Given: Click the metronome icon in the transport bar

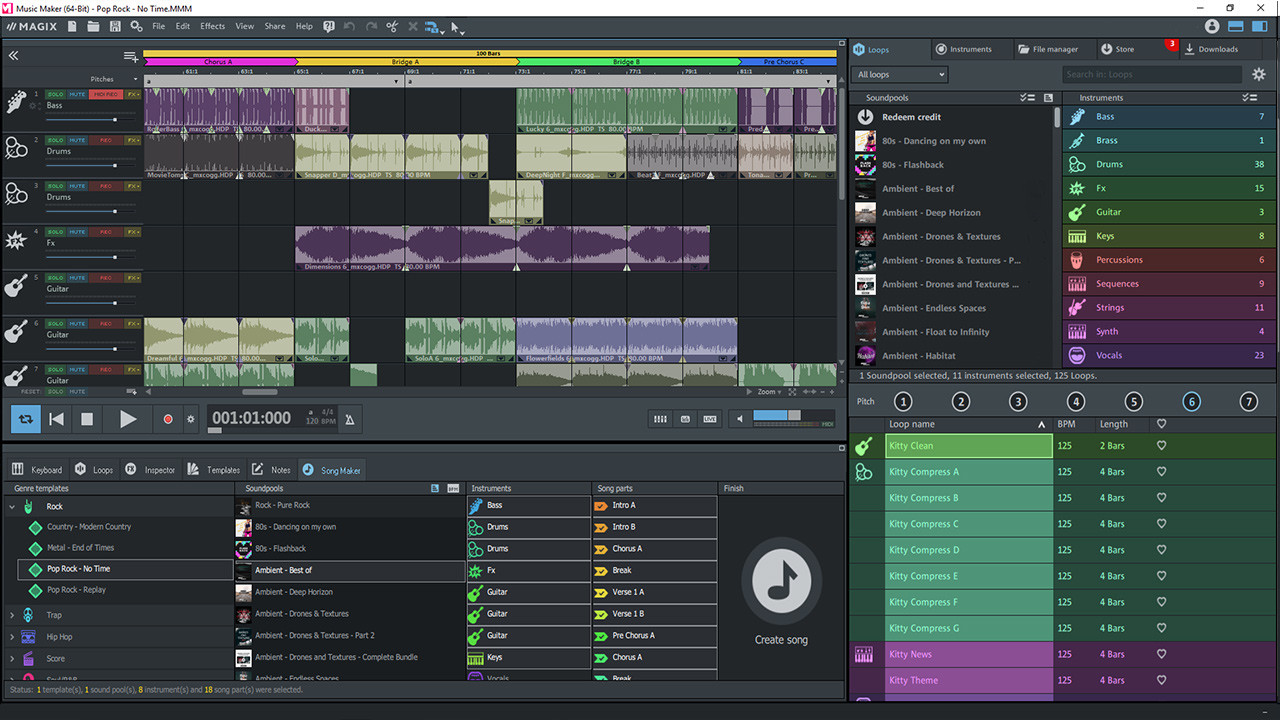Looking at the screenshot, I should pyautogui.click(x=349, y=419).
